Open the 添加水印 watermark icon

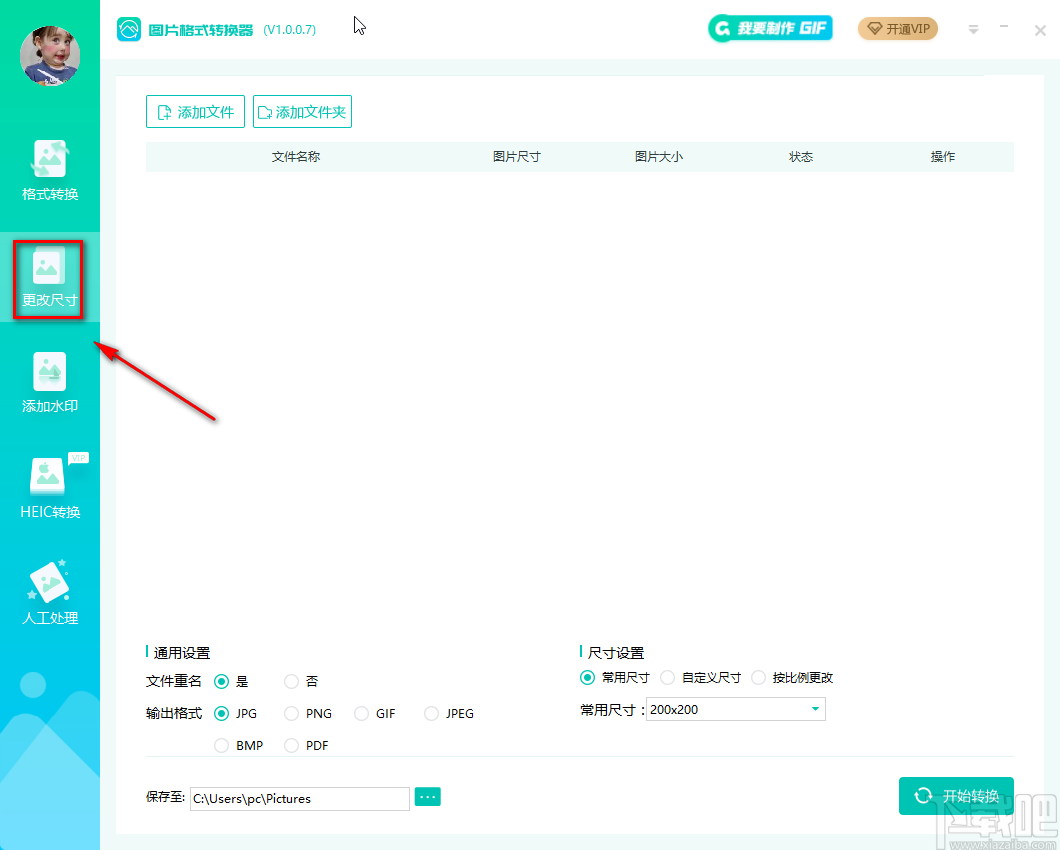[49, 371]
